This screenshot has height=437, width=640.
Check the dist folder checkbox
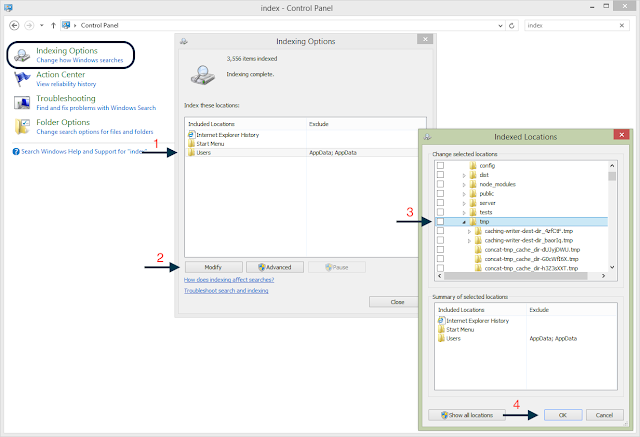[440, 175]
